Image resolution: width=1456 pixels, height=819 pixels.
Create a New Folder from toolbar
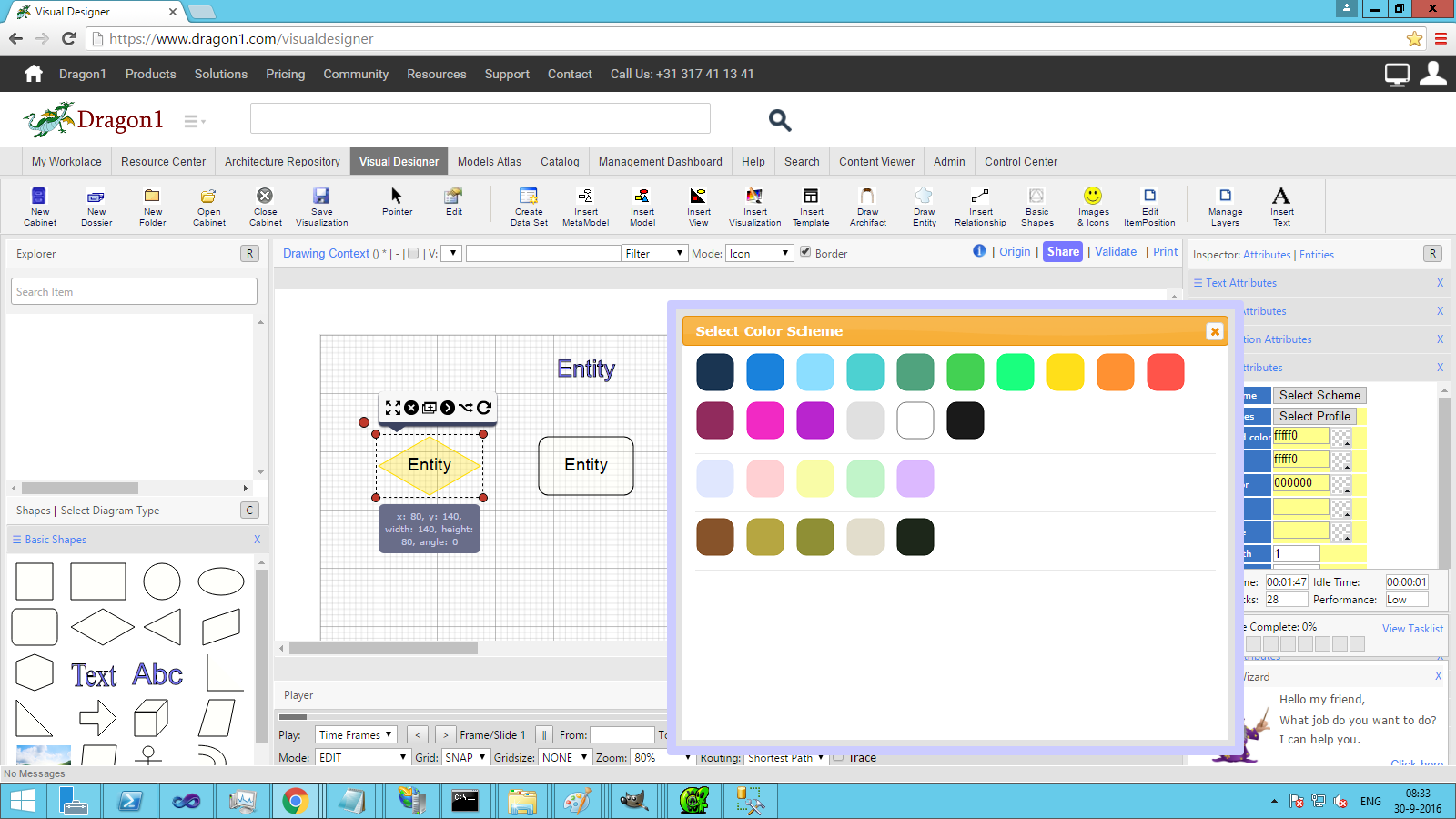(x=152, y=206)
